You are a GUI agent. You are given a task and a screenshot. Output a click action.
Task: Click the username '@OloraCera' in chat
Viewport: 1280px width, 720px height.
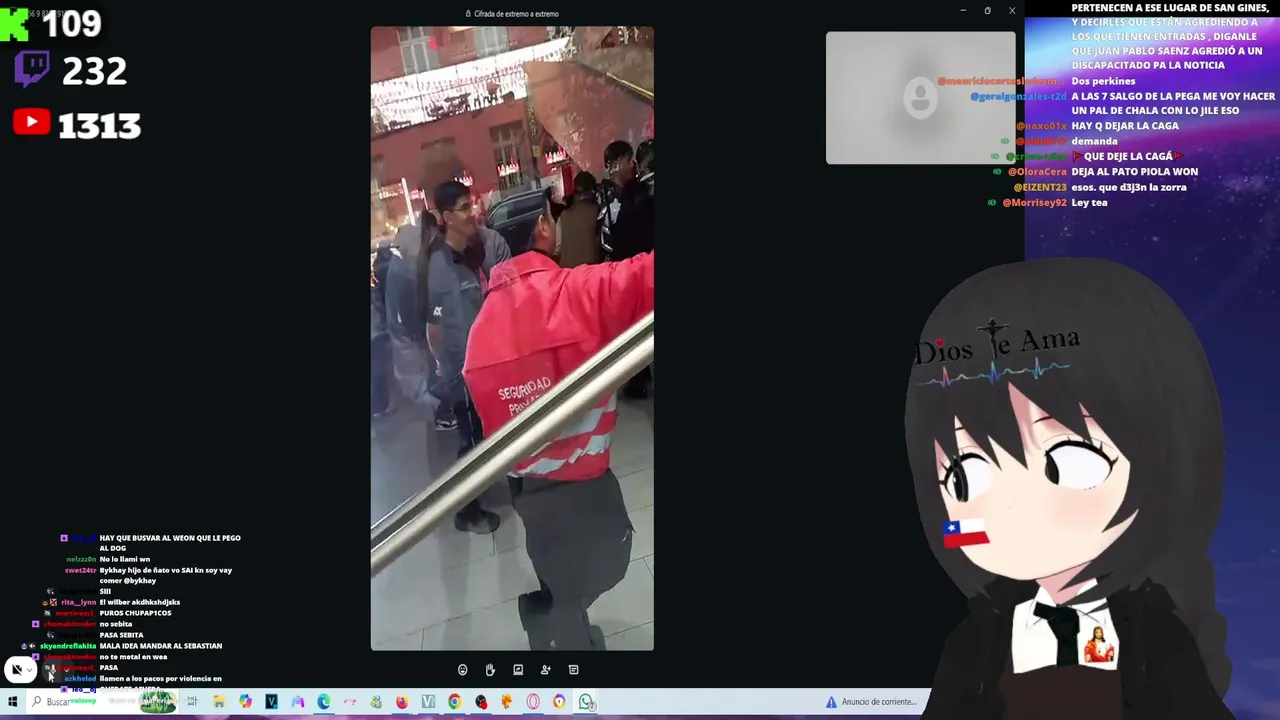click(1037, 172)
